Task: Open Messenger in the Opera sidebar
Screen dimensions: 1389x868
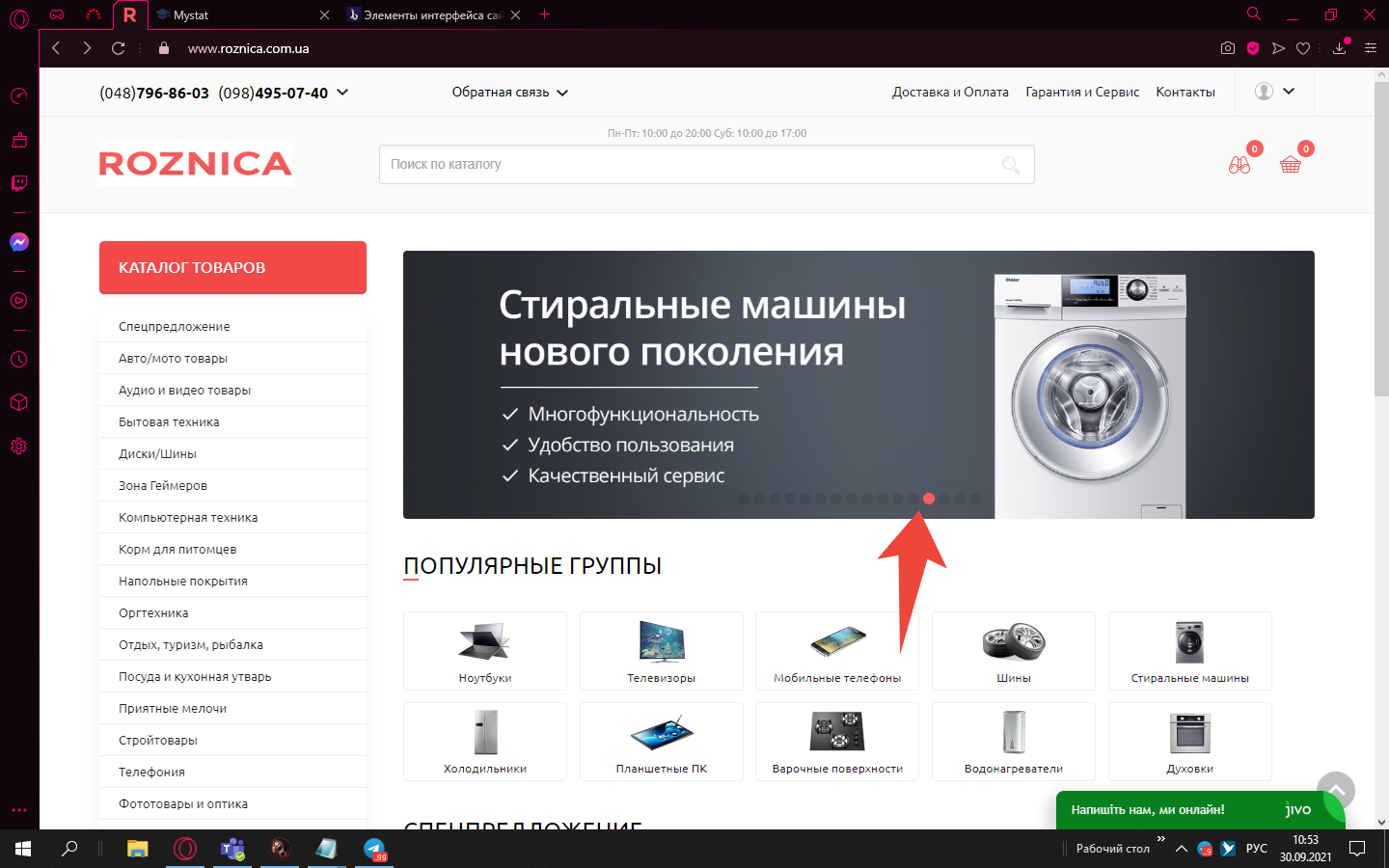Action: click(x=18, y=242)
